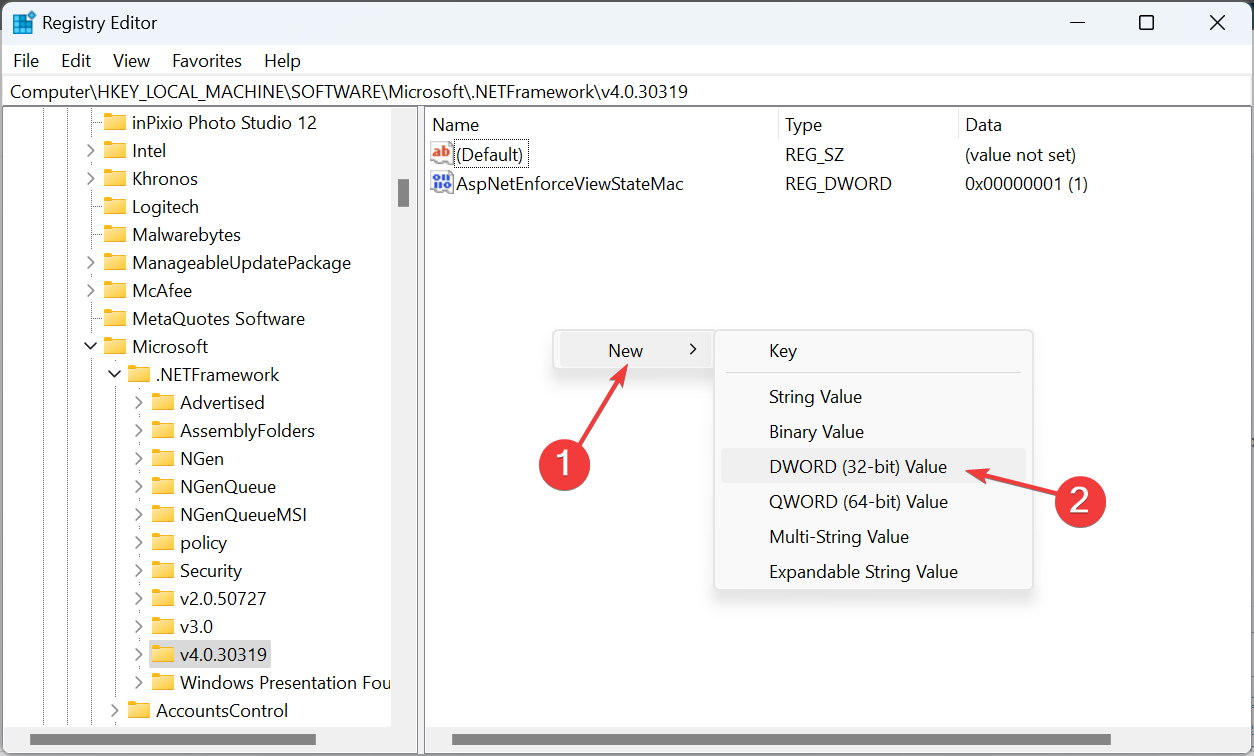The image size is (1254, 756).
Task: Choose Binary Value in the submenu
Action: coord(873,431)
